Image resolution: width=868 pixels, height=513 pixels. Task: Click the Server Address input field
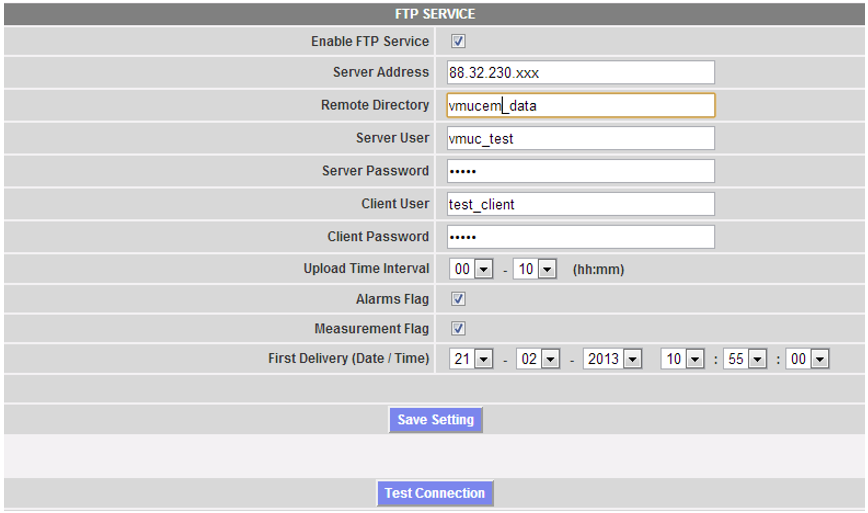580,72
